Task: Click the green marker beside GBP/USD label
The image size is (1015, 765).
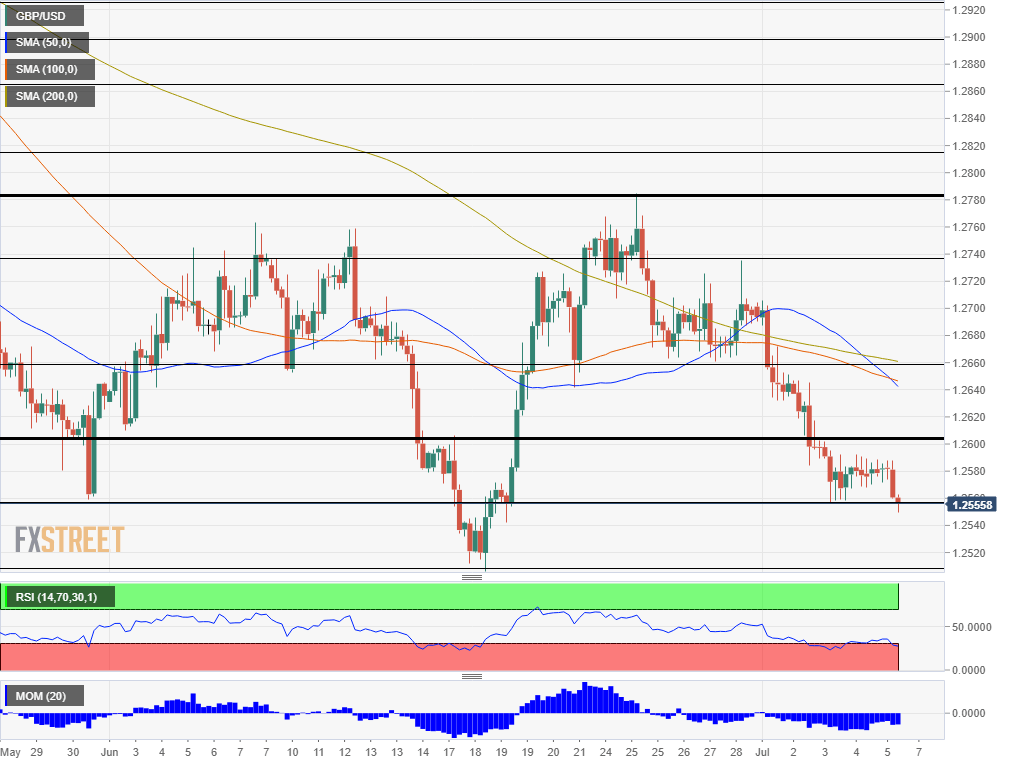Action: [7, 16]
